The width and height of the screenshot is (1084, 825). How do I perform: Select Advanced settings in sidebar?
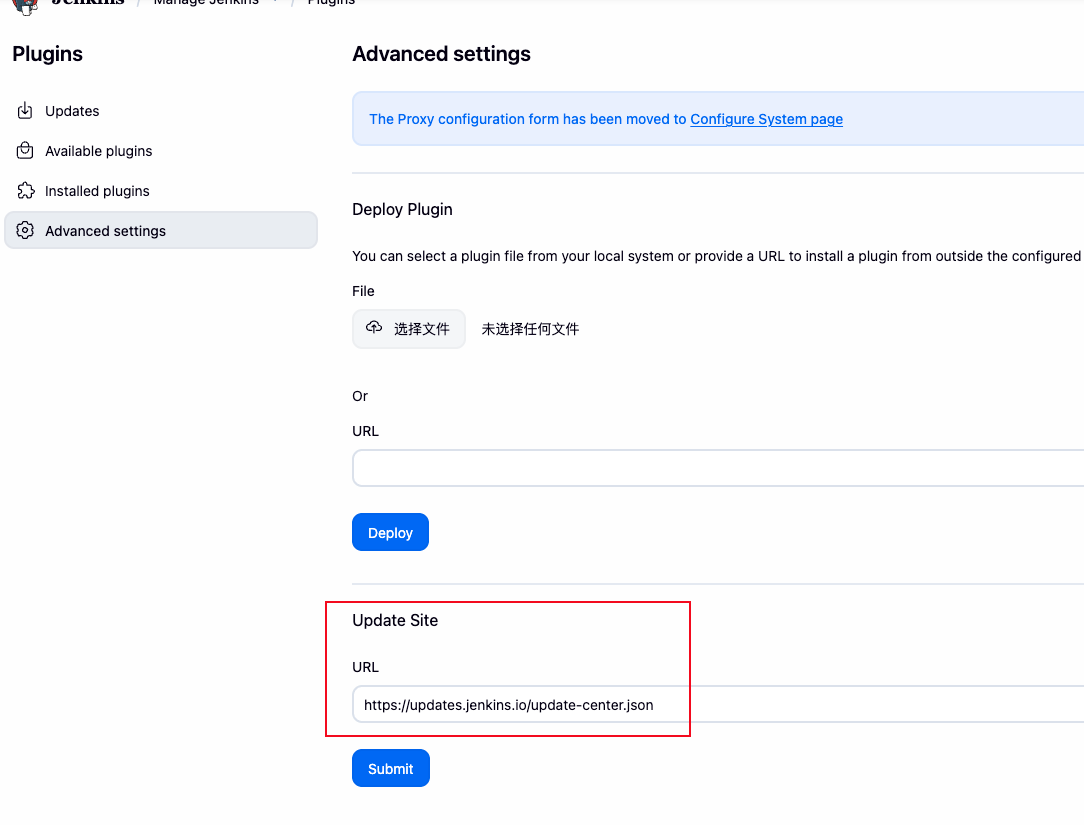[x=160, y=230]
